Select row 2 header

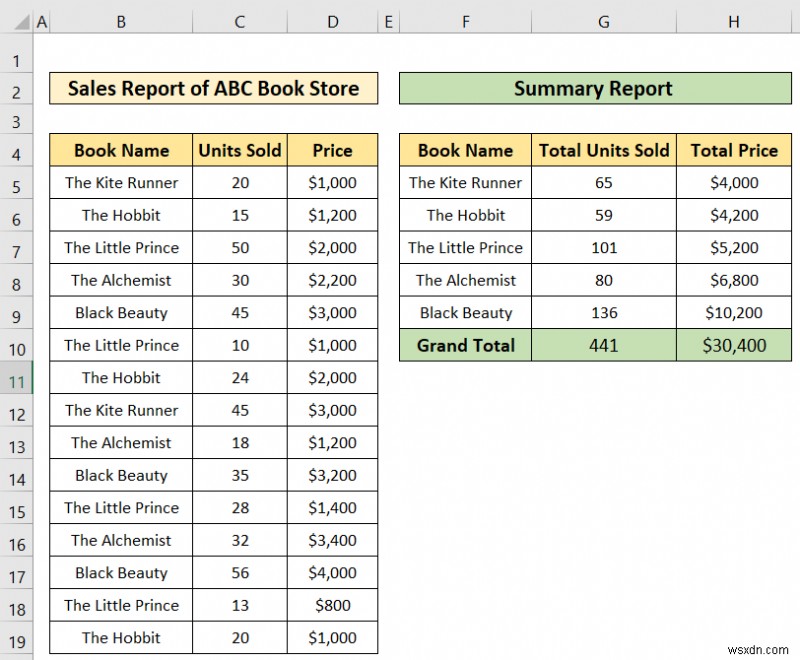[18, 89]
